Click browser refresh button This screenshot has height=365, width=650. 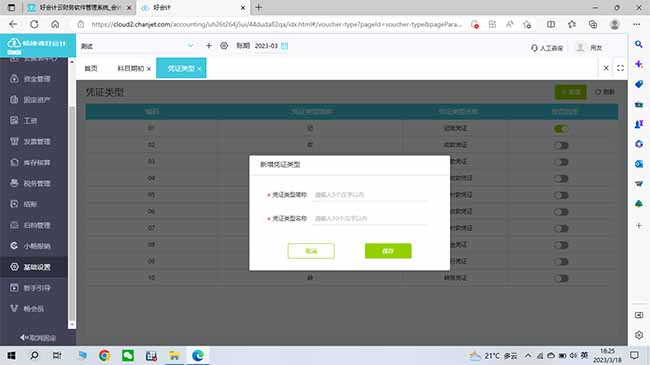(x=34, y=24)
